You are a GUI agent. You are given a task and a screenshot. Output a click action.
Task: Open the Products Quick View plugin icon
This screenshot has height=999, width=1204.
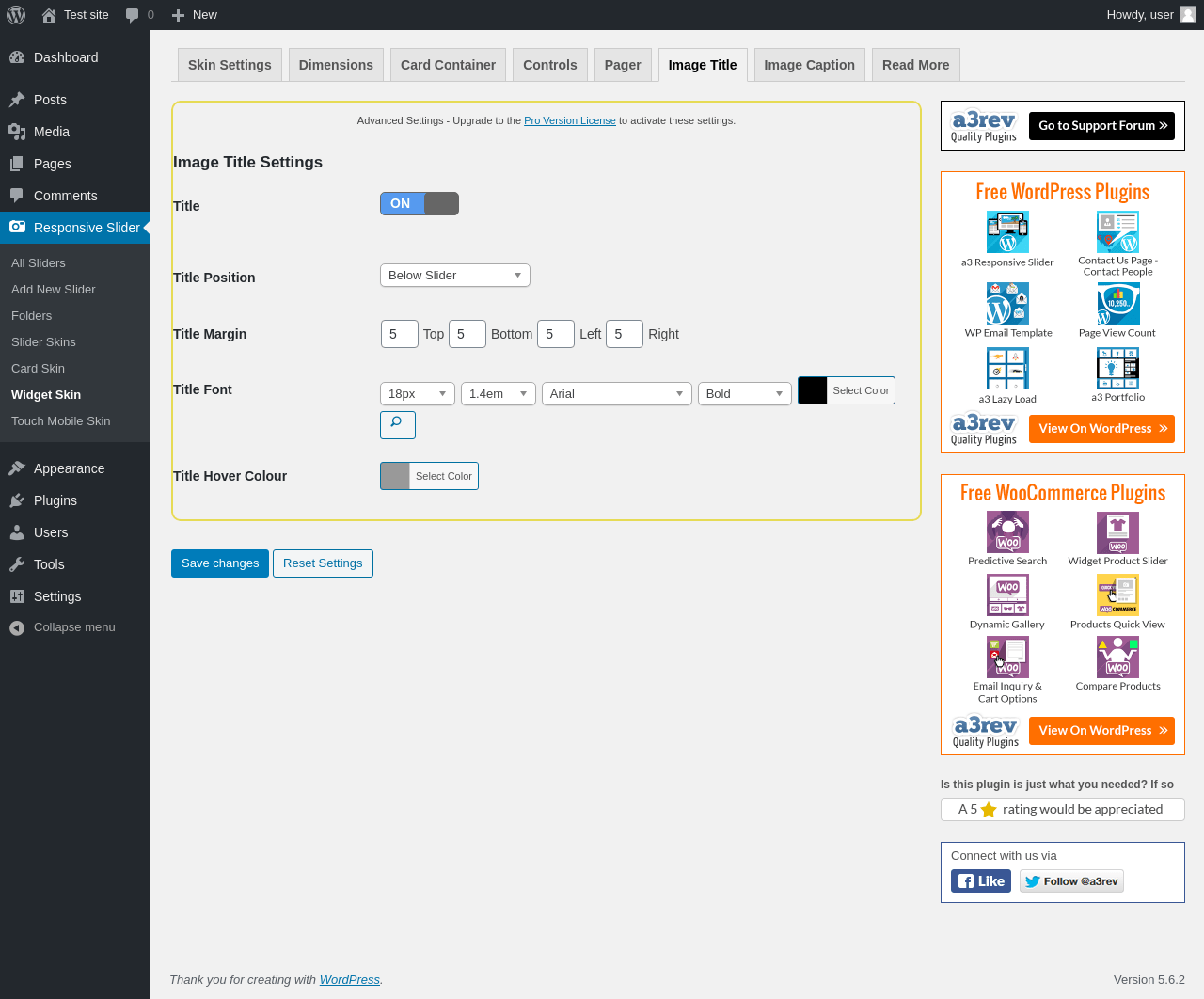click(x=1117, y=595)
